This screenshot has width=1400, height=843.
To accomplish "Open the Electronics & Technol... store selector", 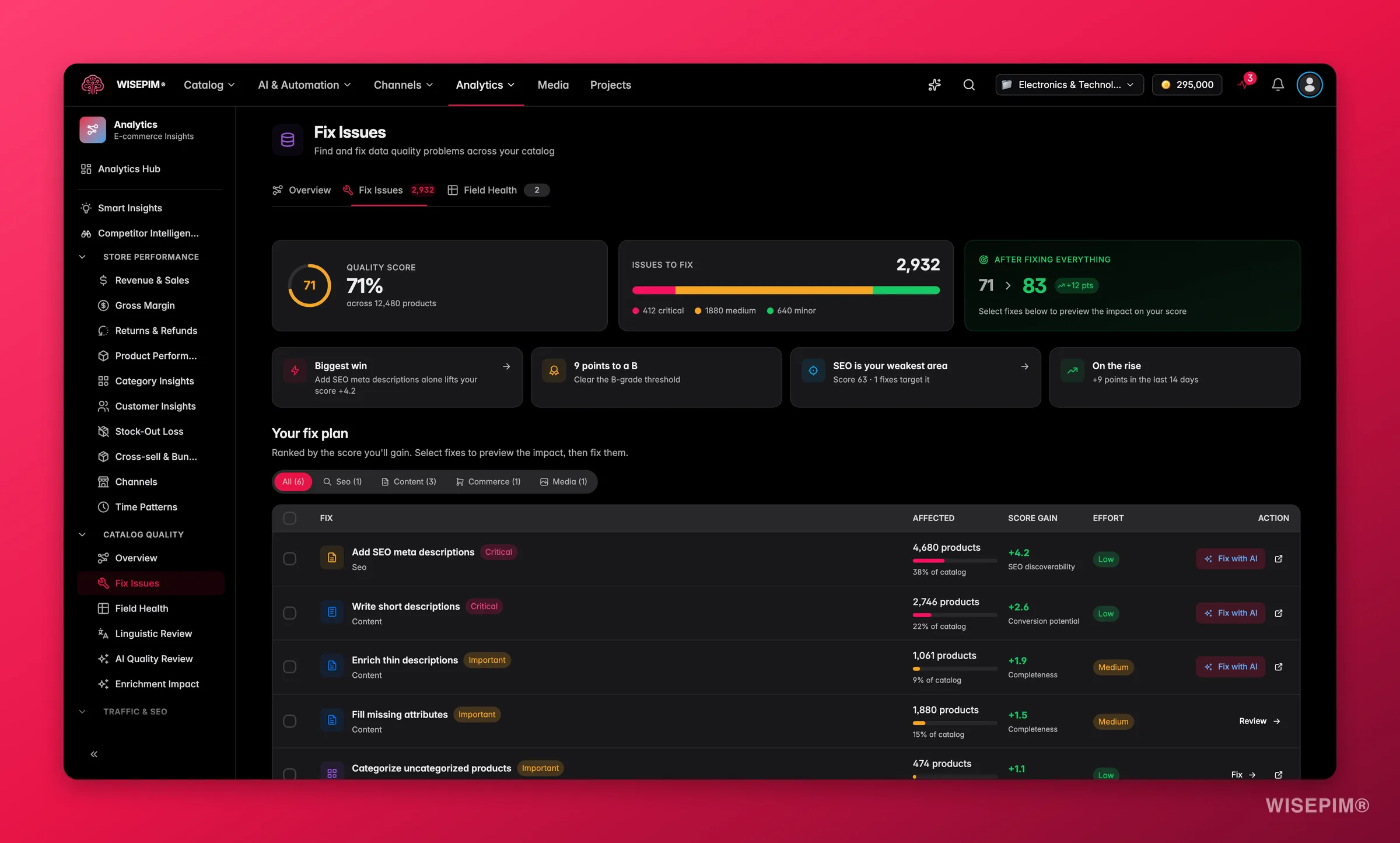I will pos(1069,85).
